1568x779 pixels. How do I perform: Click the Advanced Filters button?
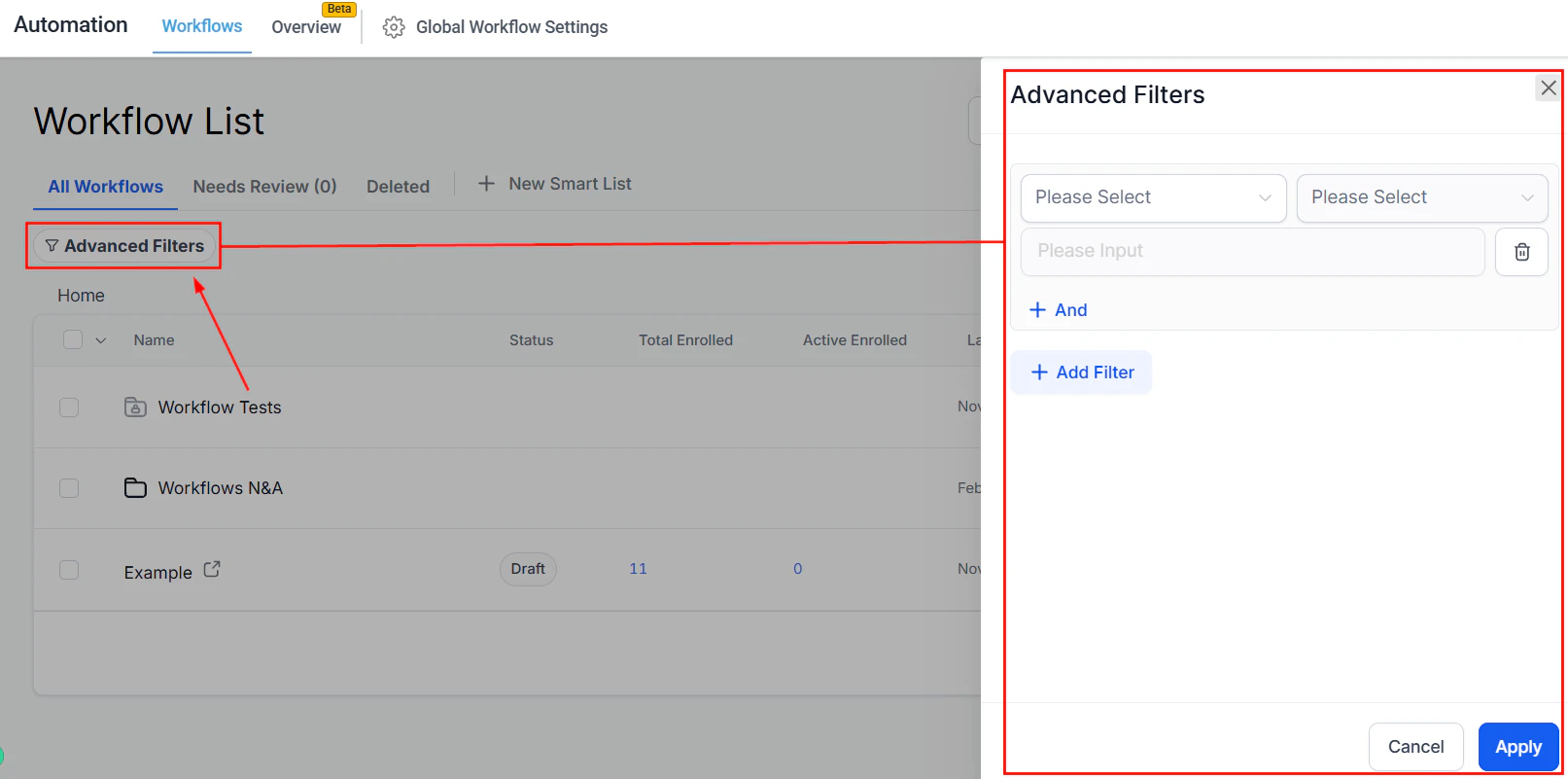tap(124, 246)
